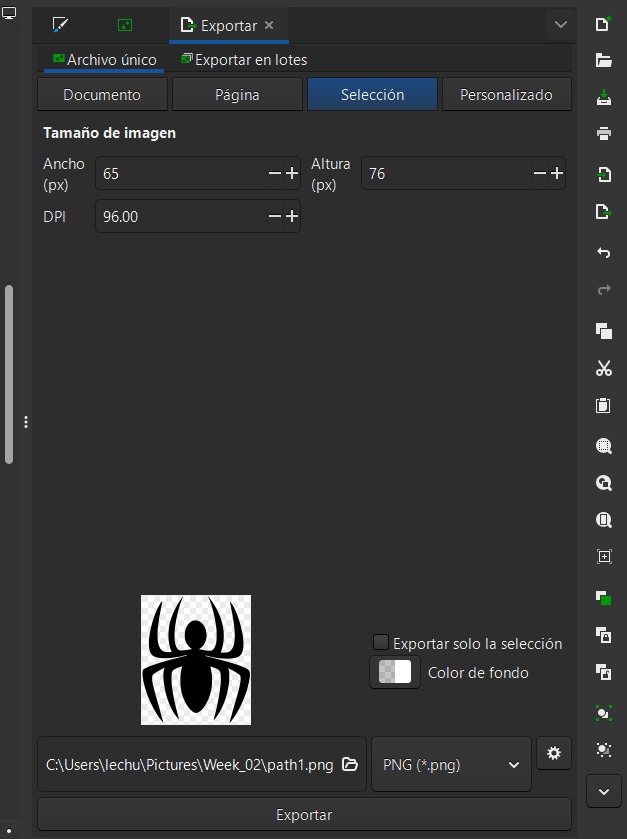Redo the last undone action

(603, 290)
